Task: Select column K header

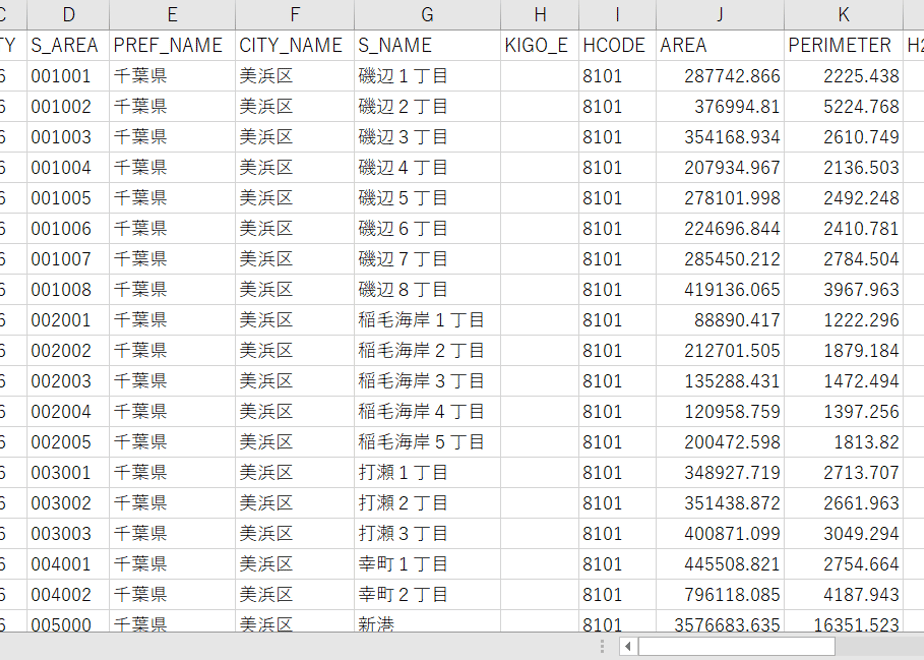Action: tap(844, 15)
